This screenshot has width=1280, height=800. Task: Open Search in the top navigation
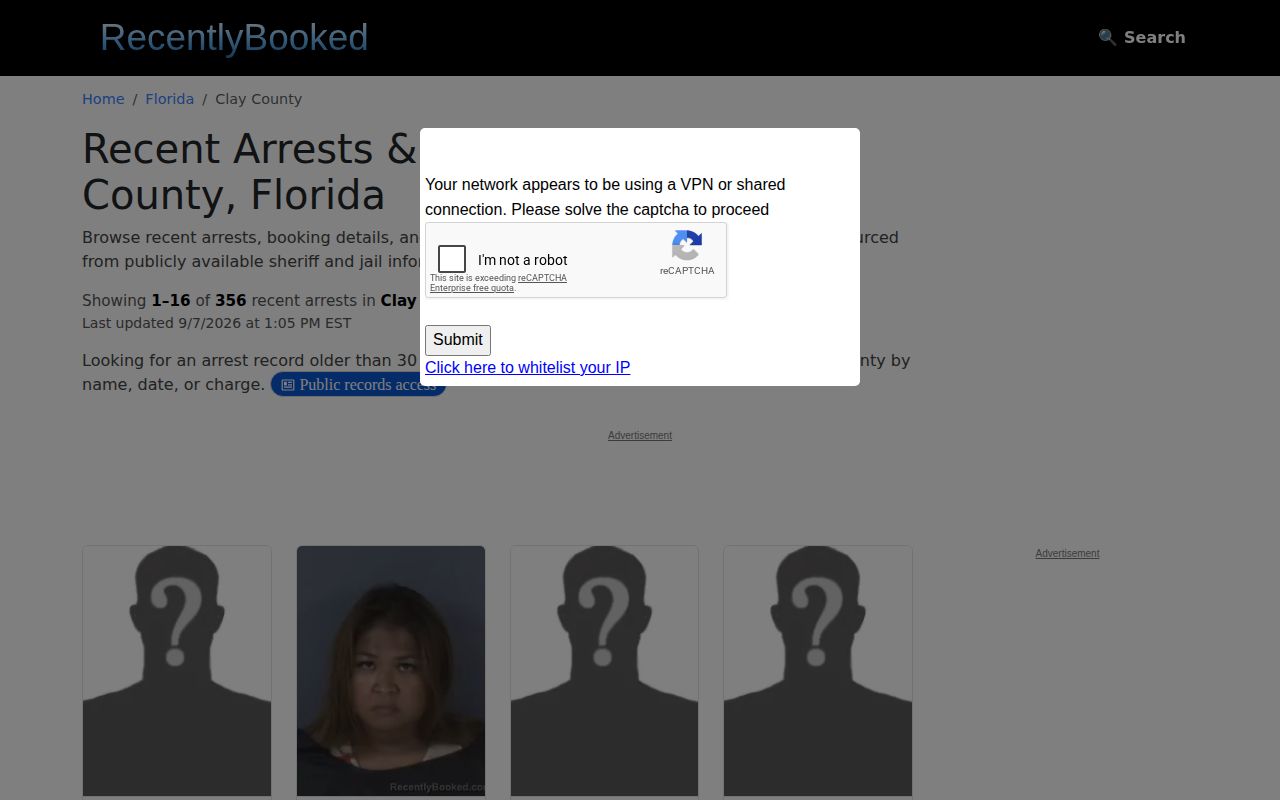point(1141,37)
